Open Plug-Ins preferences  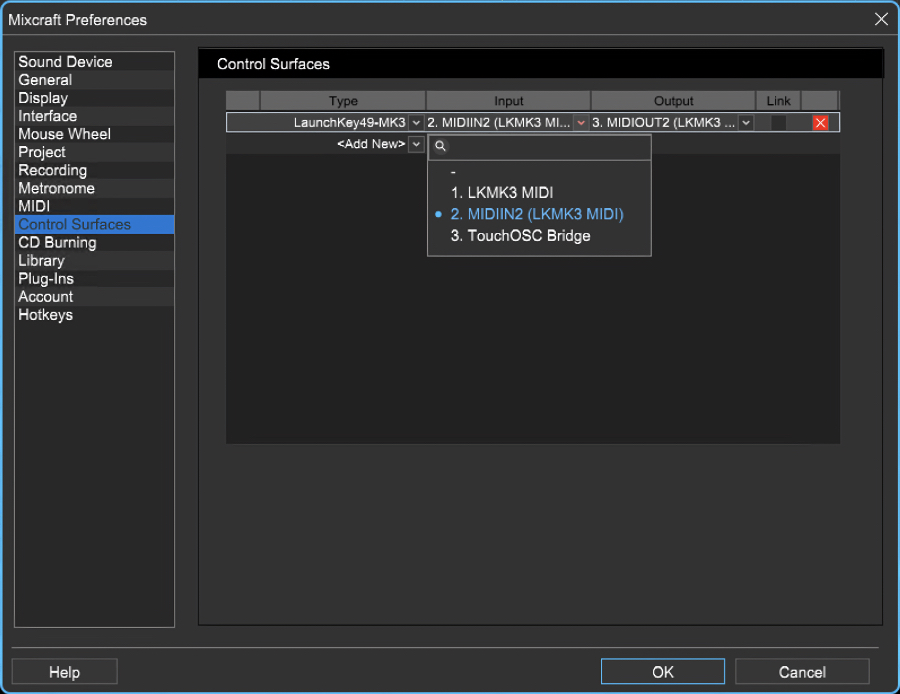tap(94, 278)
